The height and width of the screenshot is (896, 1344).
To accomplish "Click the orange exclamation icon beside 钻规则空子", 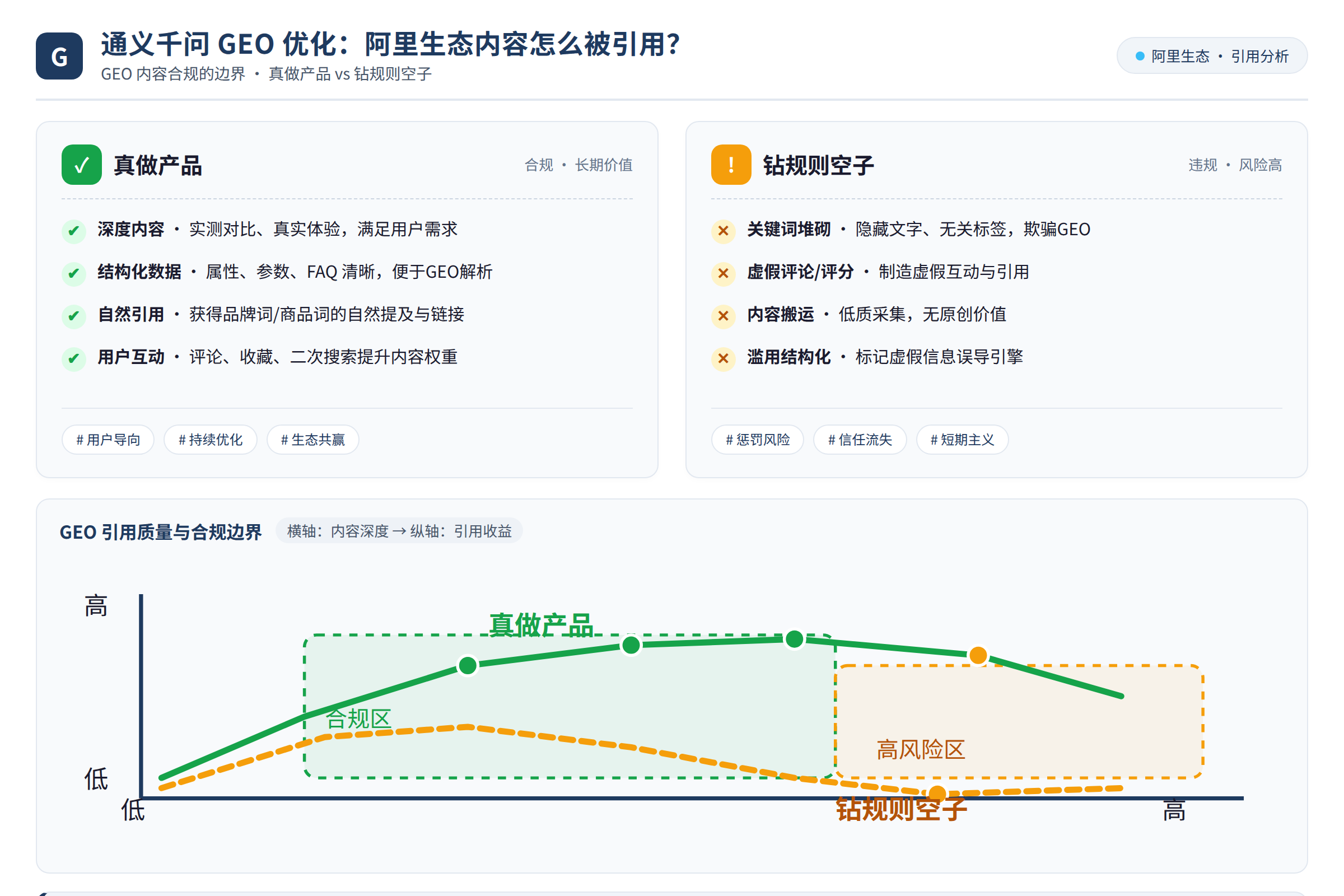I will point(731,165).
